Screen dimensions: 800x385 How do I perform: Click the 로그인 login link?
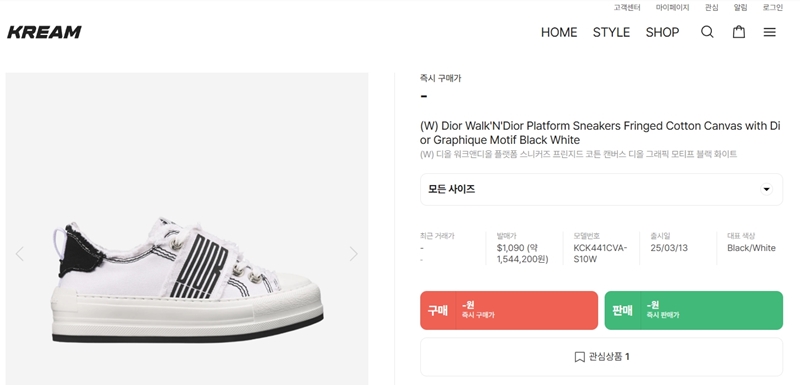(772, 8)
